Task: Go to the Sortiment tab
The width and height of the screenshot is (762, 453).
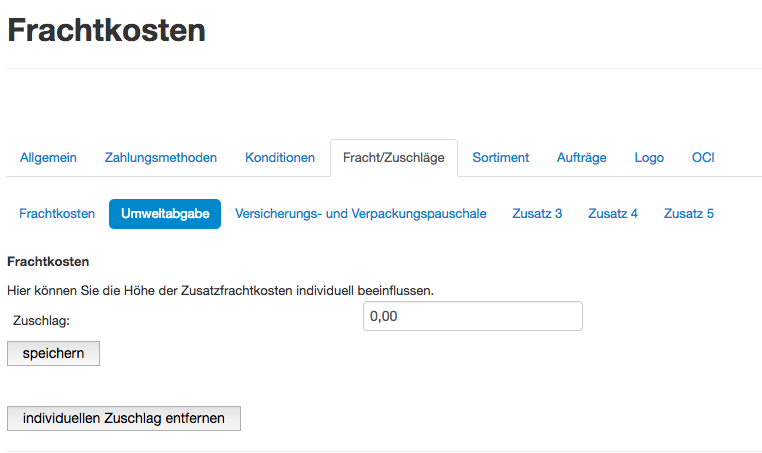Action: point(501,158)
